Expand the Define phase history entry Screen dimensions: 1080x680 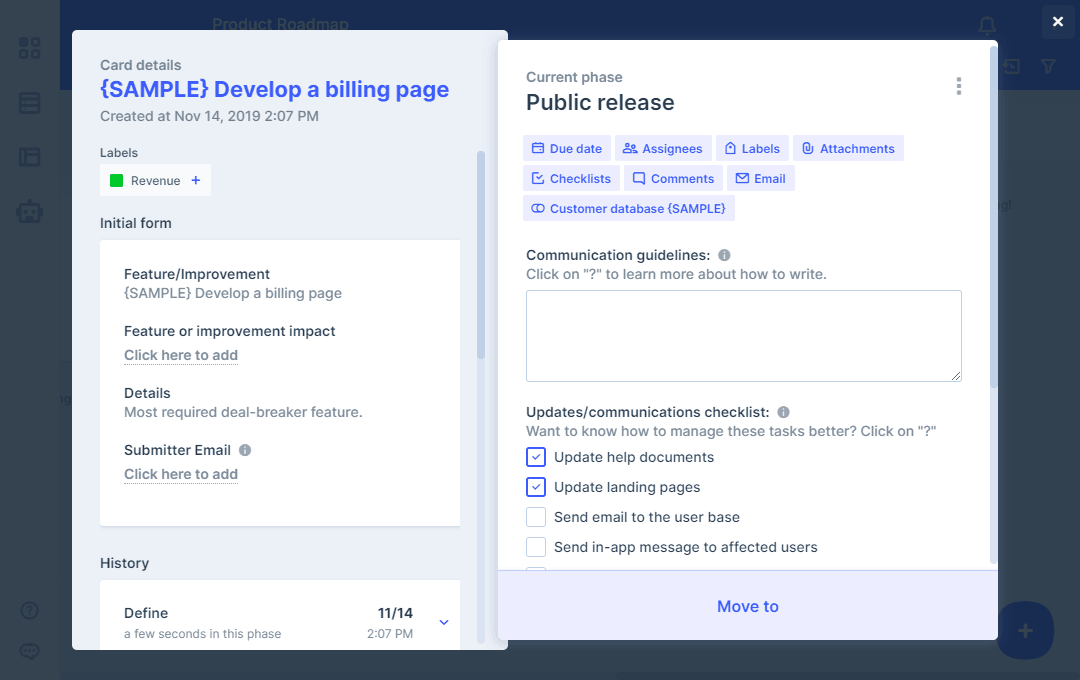[444, 622]
